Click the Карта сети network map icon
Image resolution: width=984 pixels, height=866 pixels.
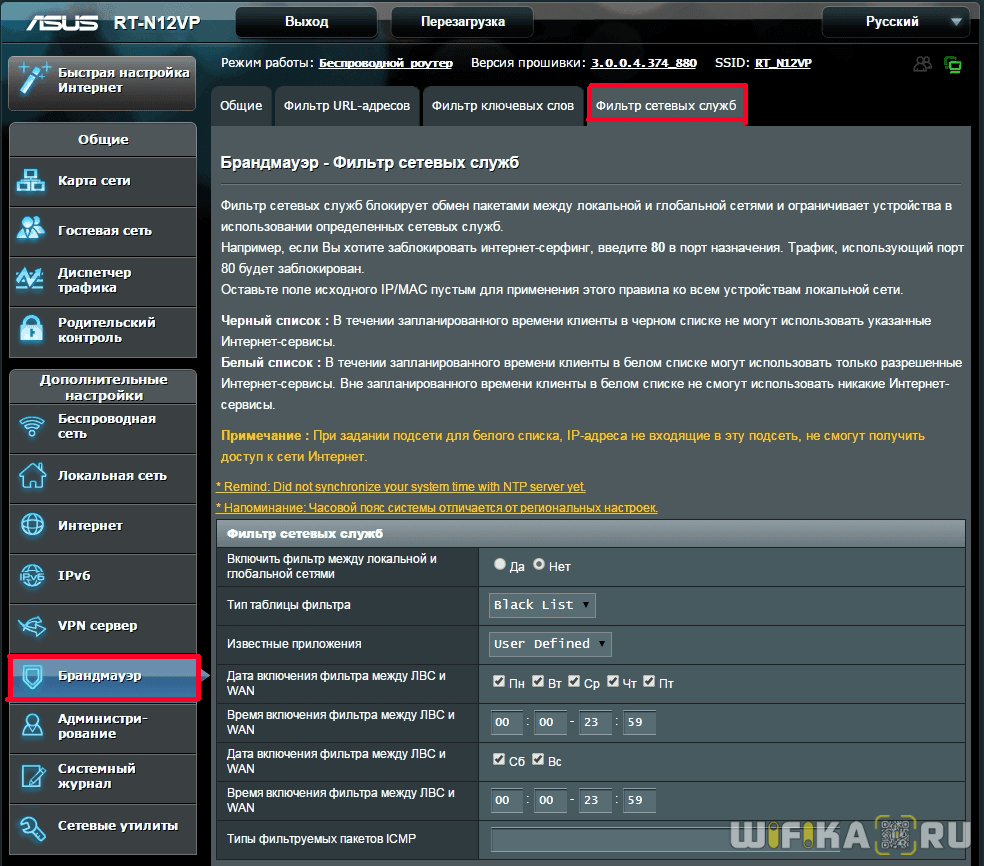(x=32, y=181)
